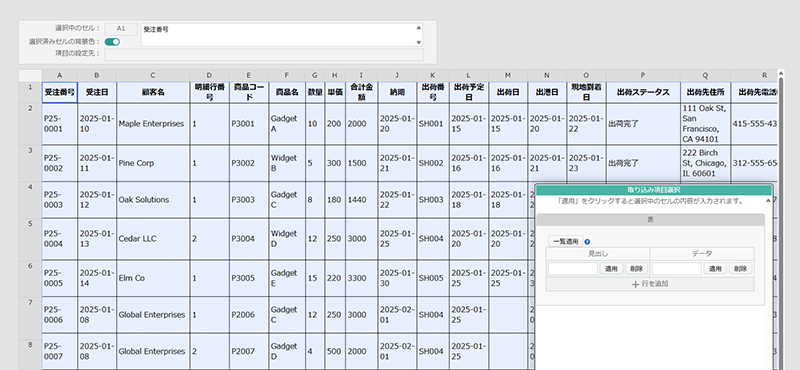Click the 項目の設定先 field

[x=264, y=55]
